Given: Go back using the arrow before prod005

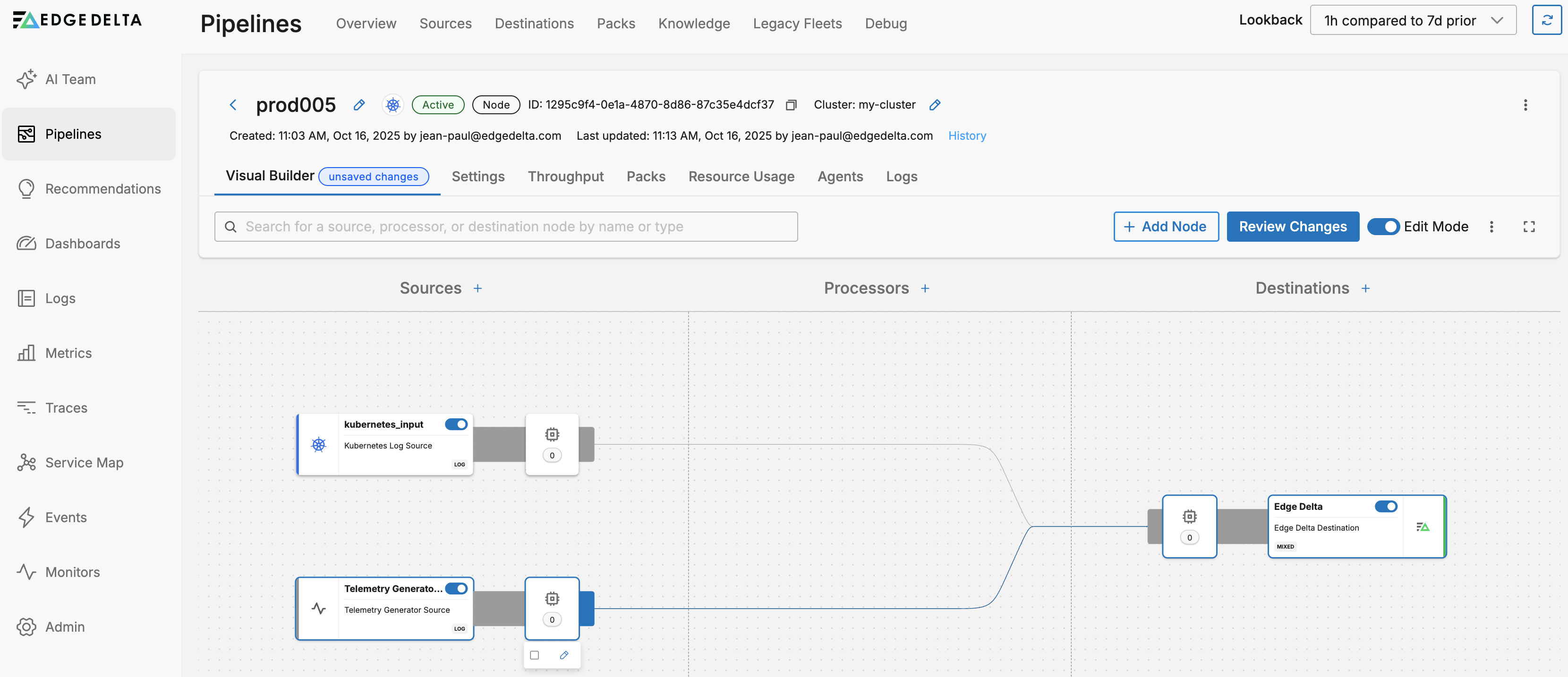Looking at the screenshot, I should pos(233,105).
